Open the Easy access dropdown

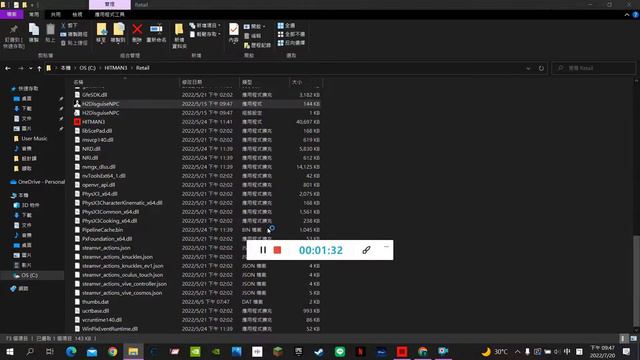pyautogui.click(x=205, y=34)
